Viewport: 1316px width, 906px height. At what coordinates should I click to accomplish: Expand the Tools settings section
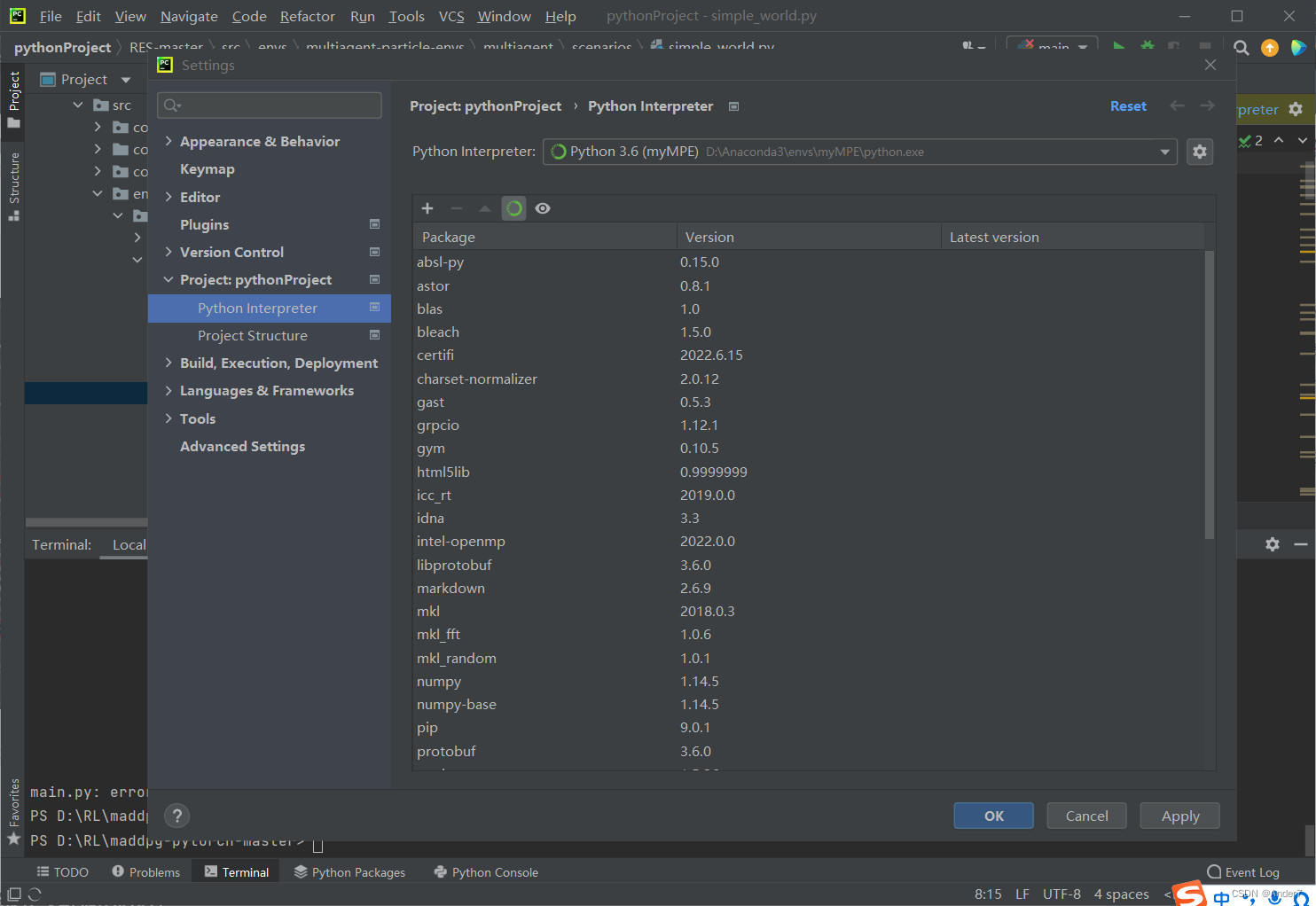pos(168,418)
